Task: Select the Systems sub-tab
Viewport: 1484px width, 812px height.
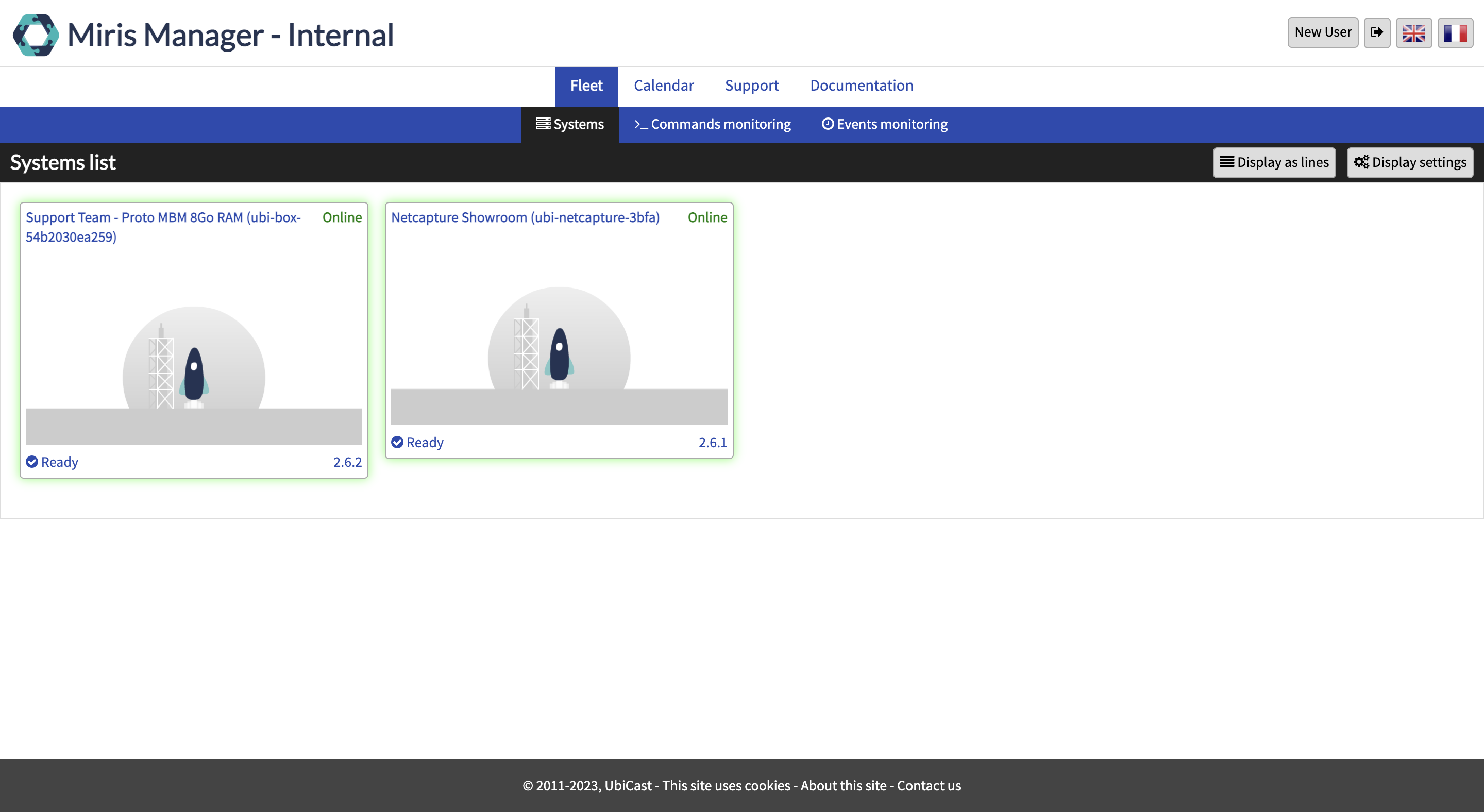Action: tap(570, 124)
